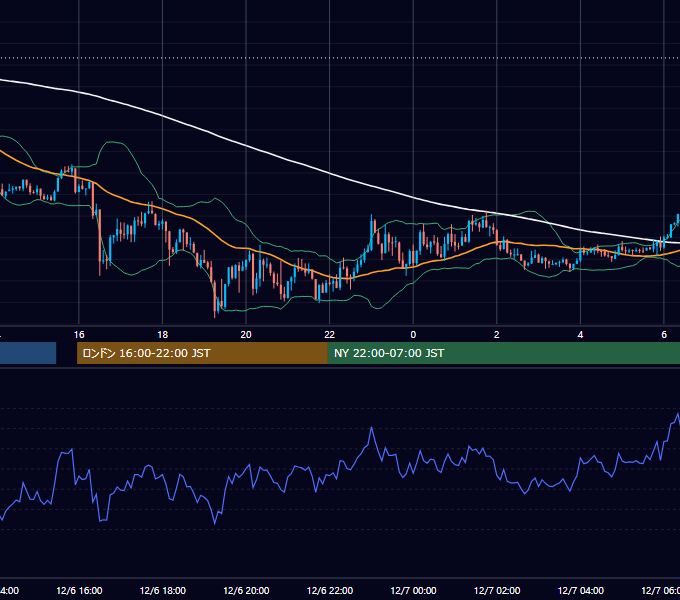
Task: Click the blue session bar before the ロンドン bar
Action: [x=28, y=353]
